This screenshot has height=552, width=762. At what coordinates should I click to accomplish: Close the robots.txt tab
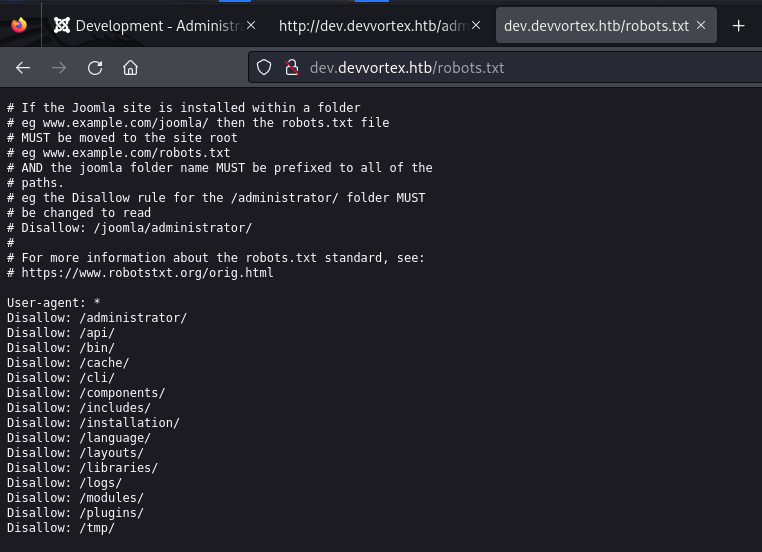coord(701,25)
